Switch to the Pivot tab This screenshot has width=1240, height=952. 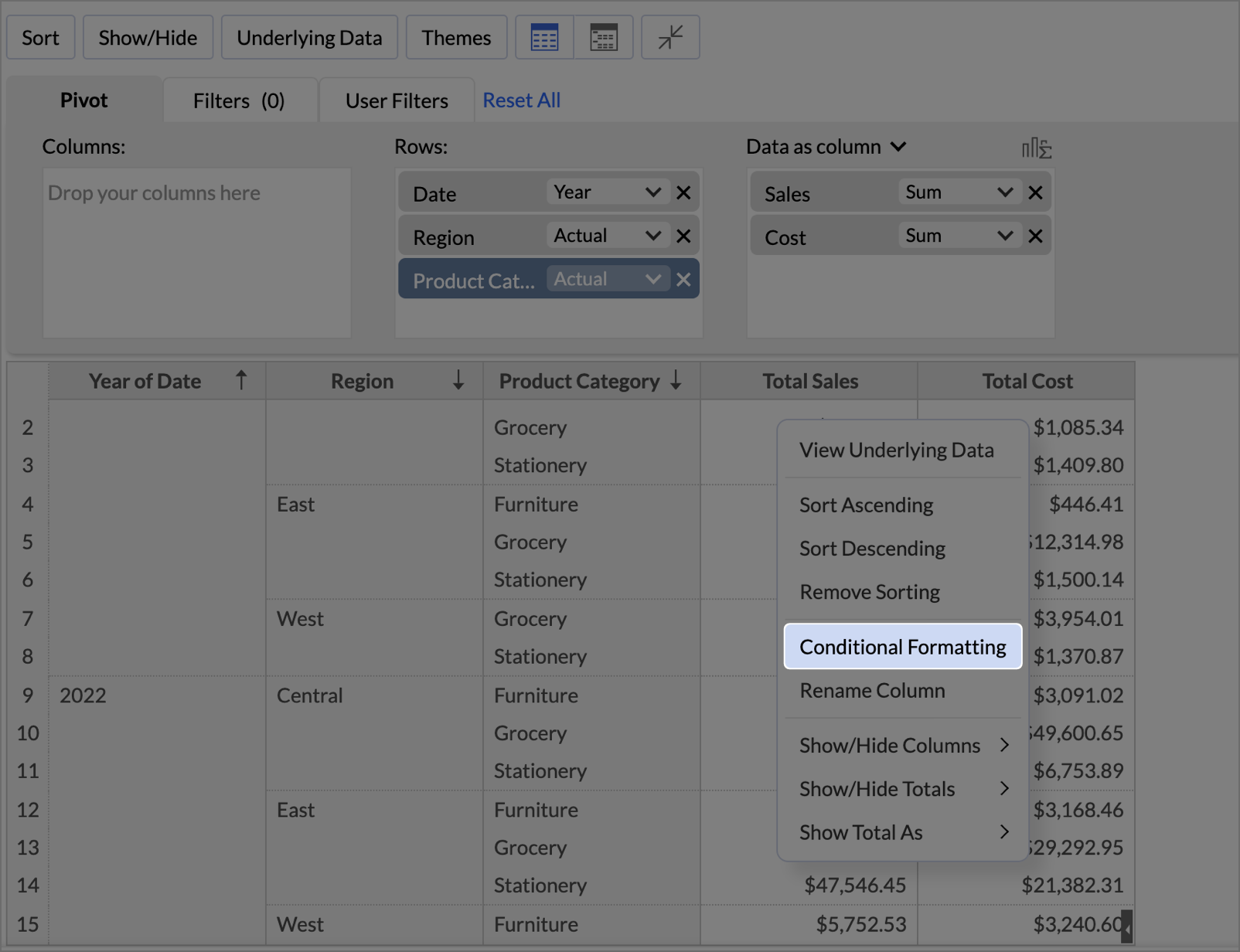point(83,100)
